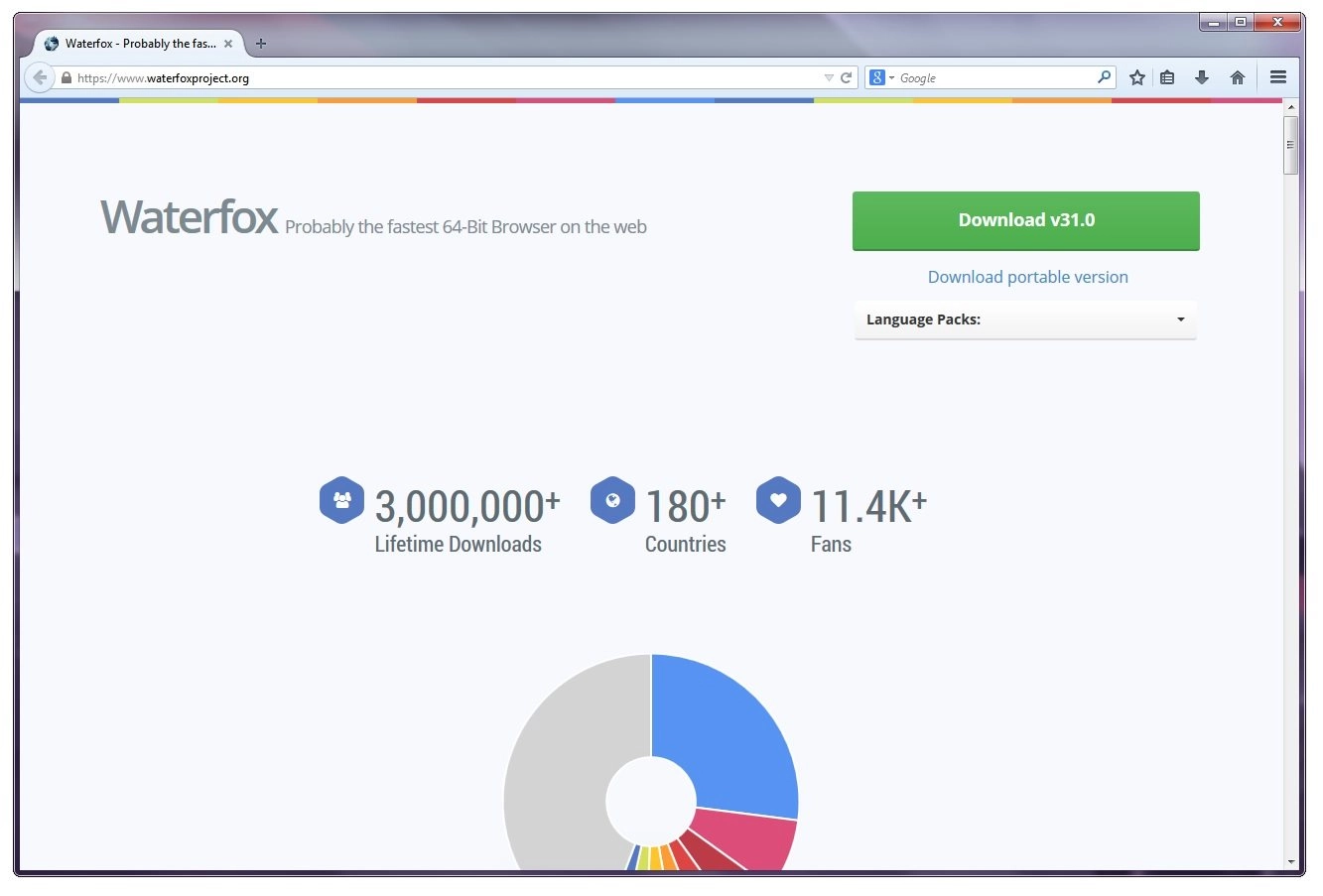Image resolution: width=1323 pixels, height=896 pixels.
Task: Click Download v31.0 button
Action: tap(1026, 220)
